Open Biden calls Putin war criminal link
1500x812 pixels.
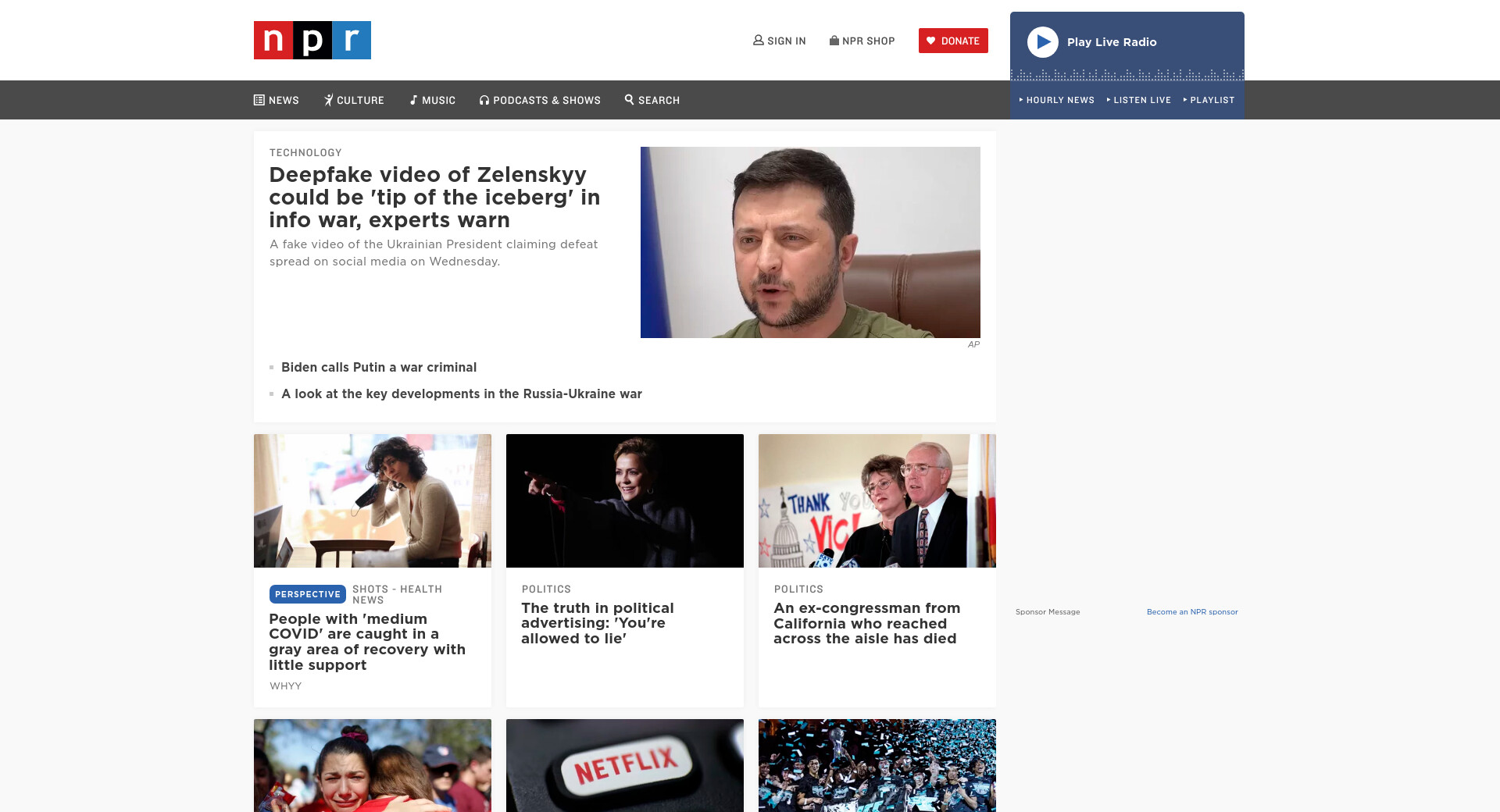point(379,367)
